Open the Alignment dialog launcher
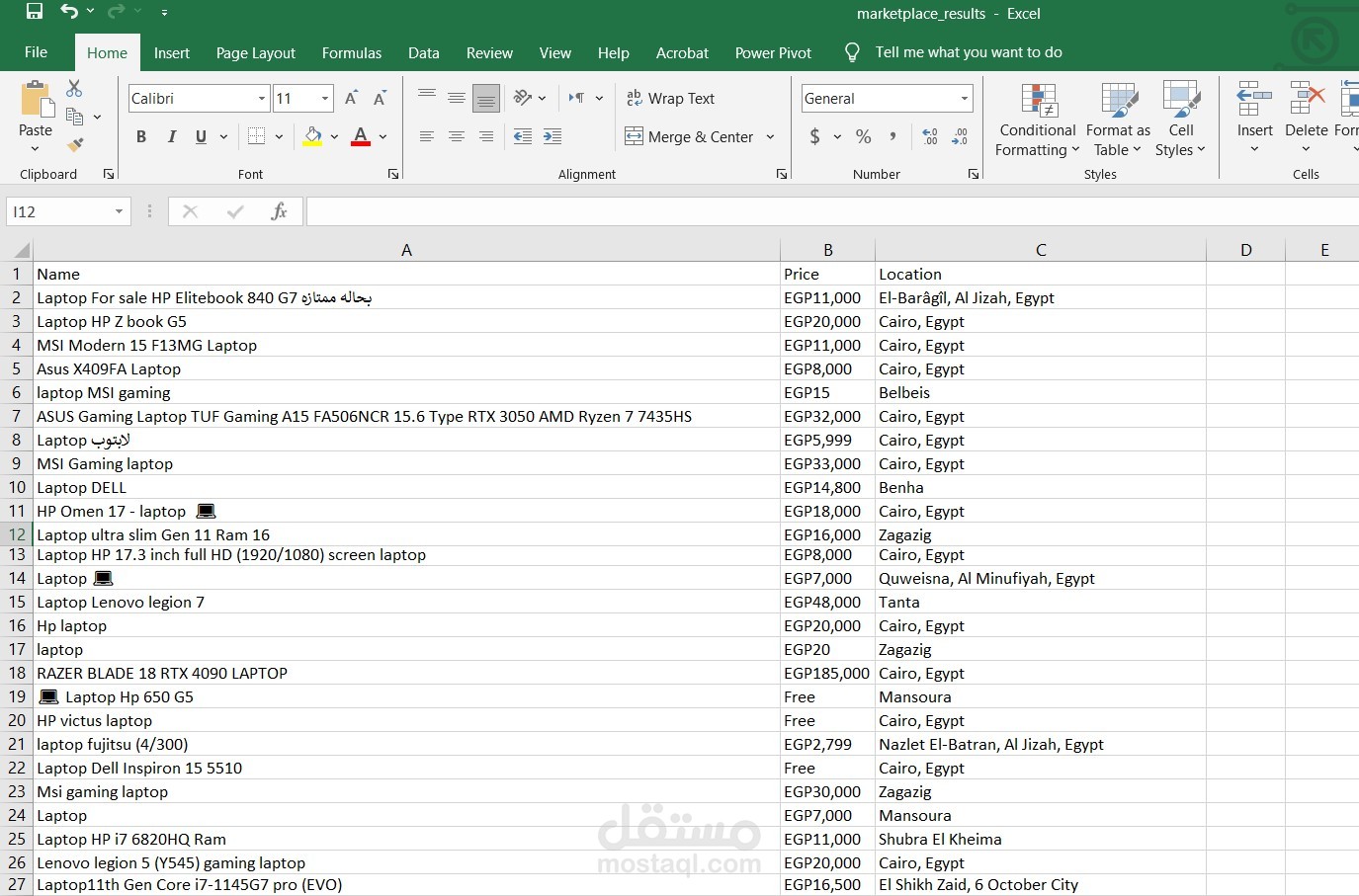 tap(782, 174)
